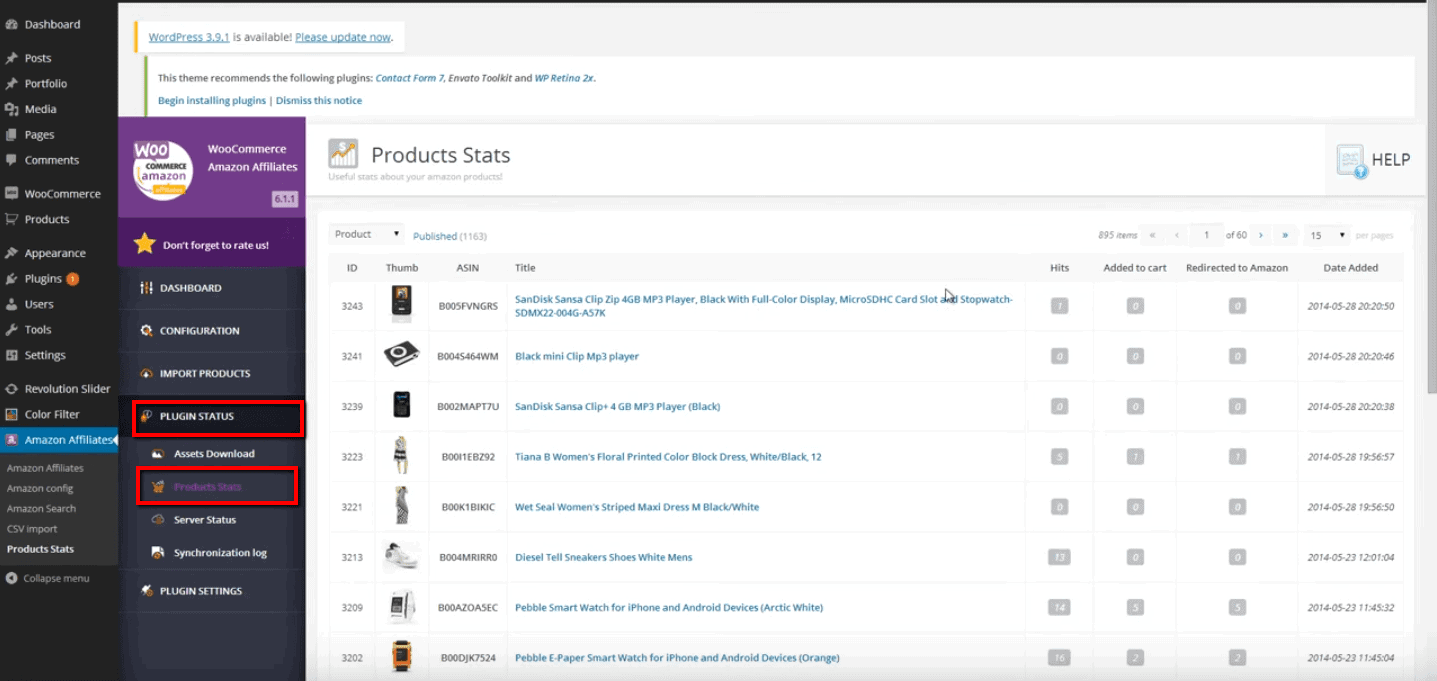Viewport: 1437px width, 681px height.
Task: Click the Import Products icon
Action: [x=147, y=373]
